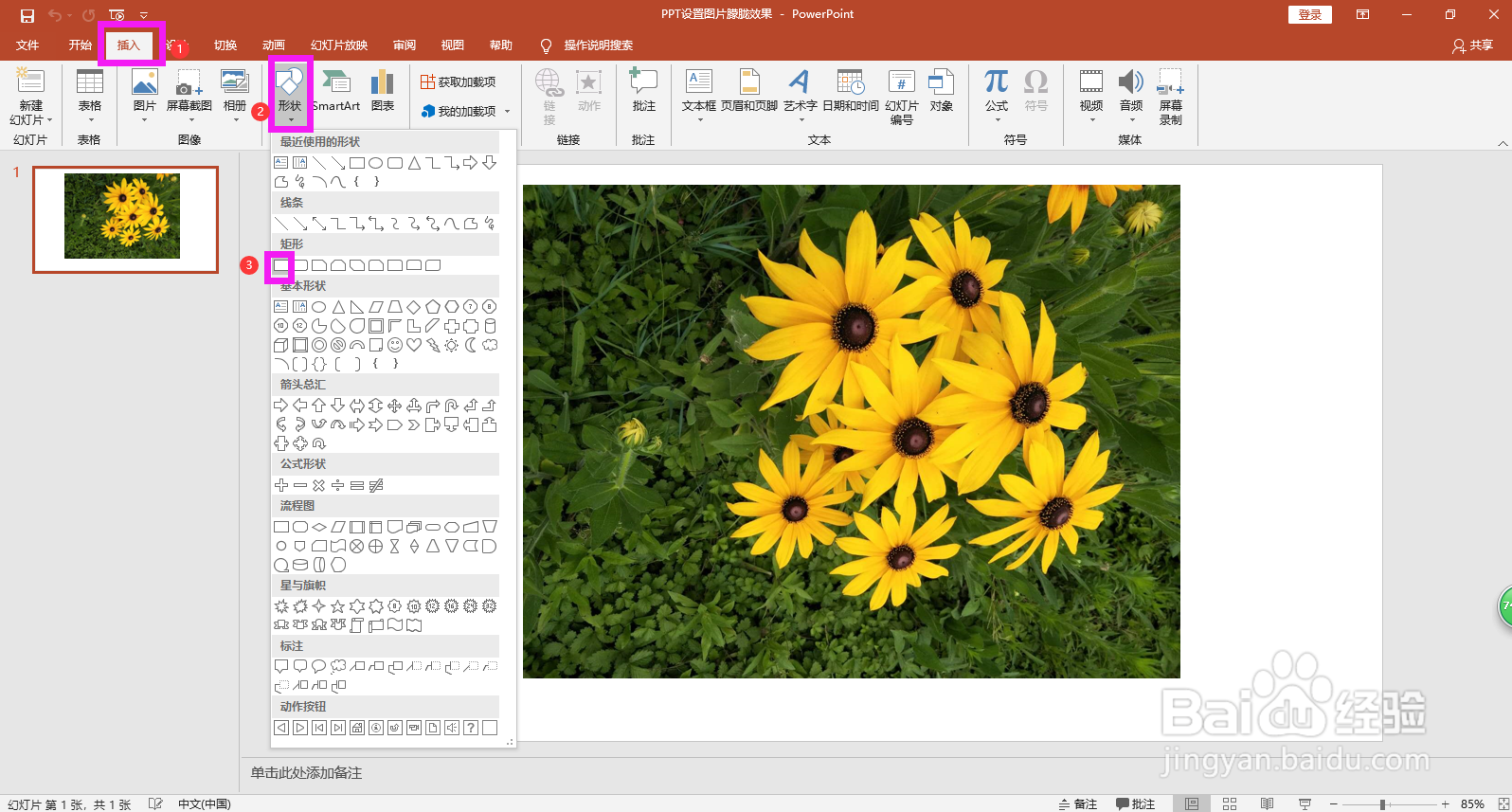Insert 日期和时间

pyautogui.click(x=850, y=92)
